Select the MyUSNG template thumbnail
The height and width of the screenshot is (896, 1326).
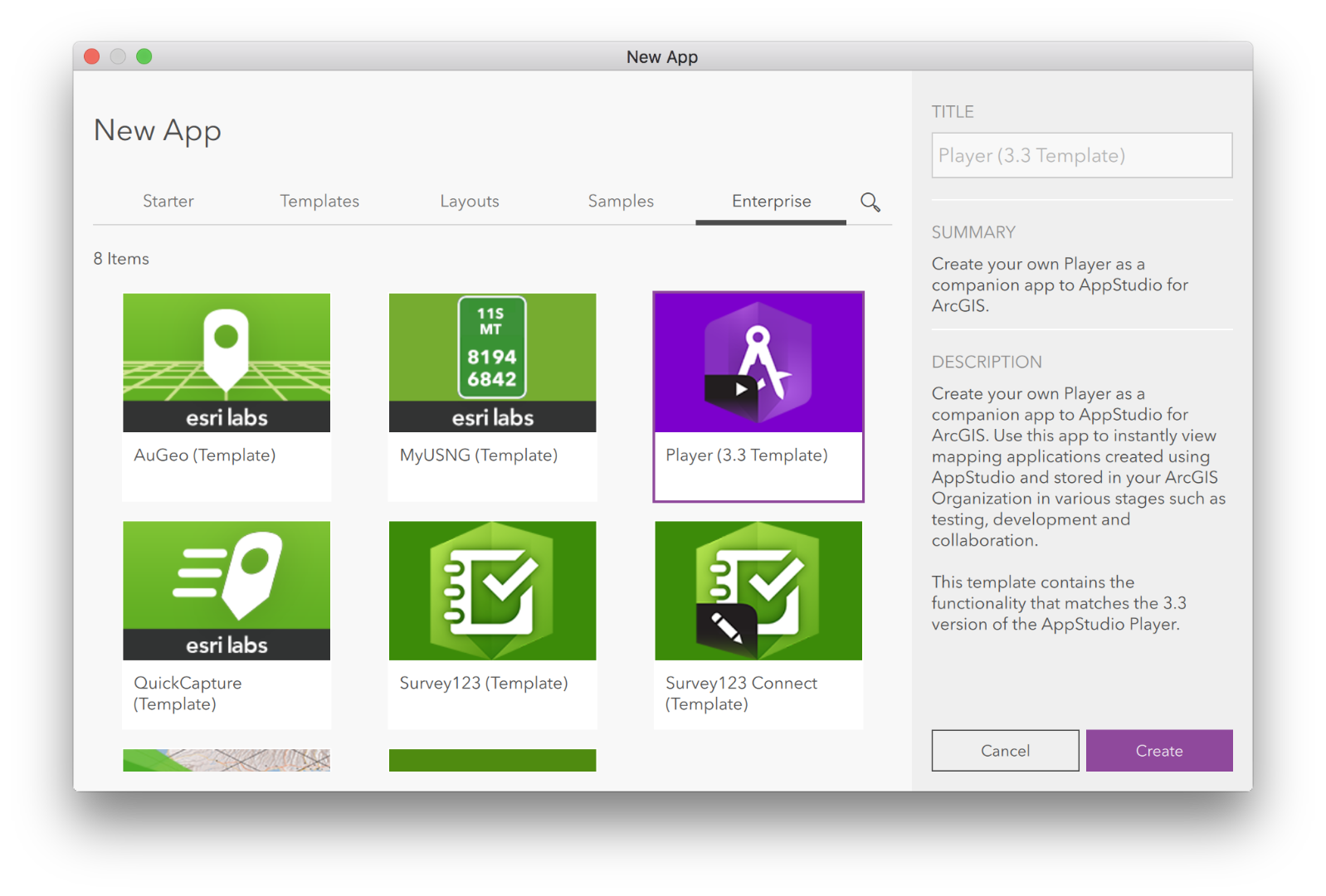[493, 363]
